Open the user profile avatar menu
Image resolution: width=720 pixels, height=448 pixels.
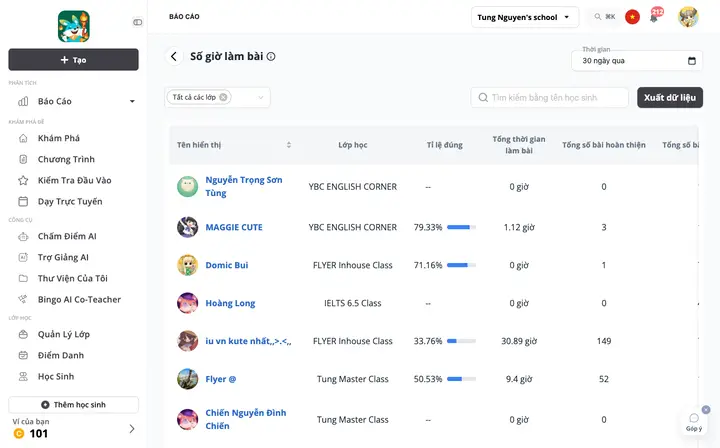688,17
